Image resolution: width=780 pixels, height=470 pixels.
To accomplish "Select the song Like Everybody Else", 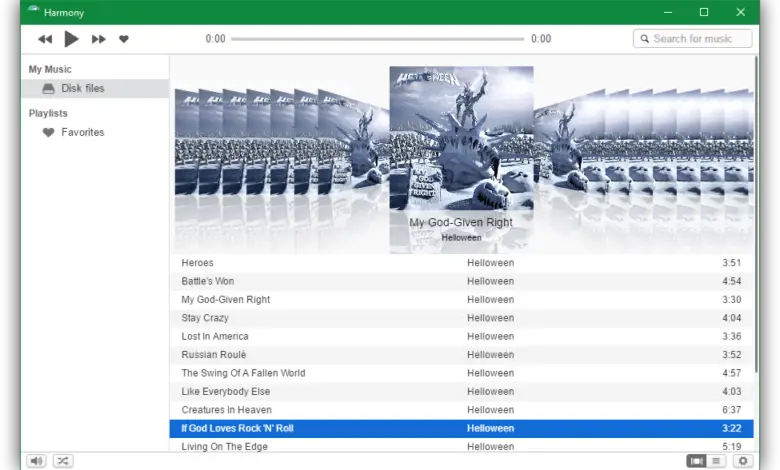I will pyautogui.click(x=461, y=391).
